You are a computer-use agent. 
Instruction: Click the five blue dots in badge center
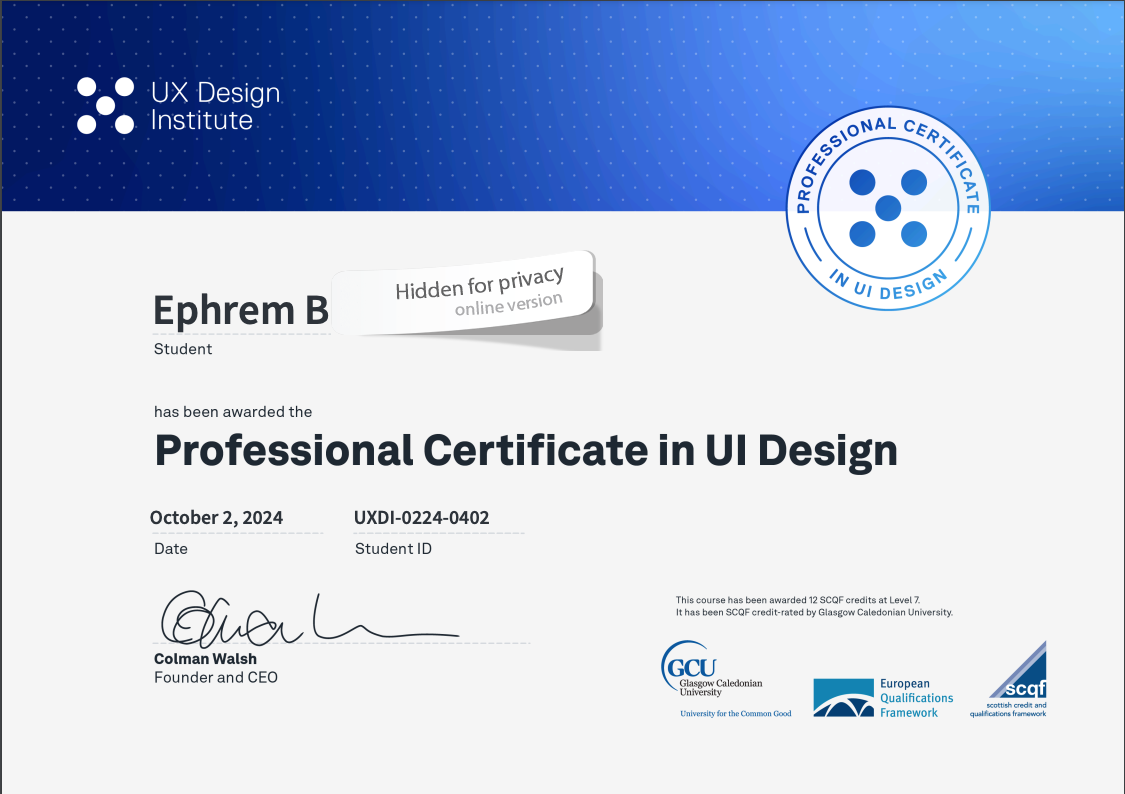coord(887,209)
